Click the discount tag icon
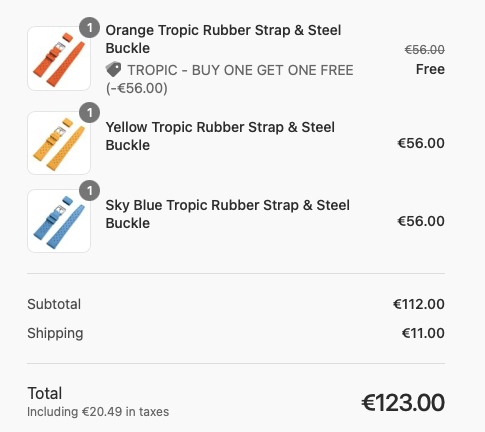485x432 pixels. pyautogui.click(x=114, y=69)
